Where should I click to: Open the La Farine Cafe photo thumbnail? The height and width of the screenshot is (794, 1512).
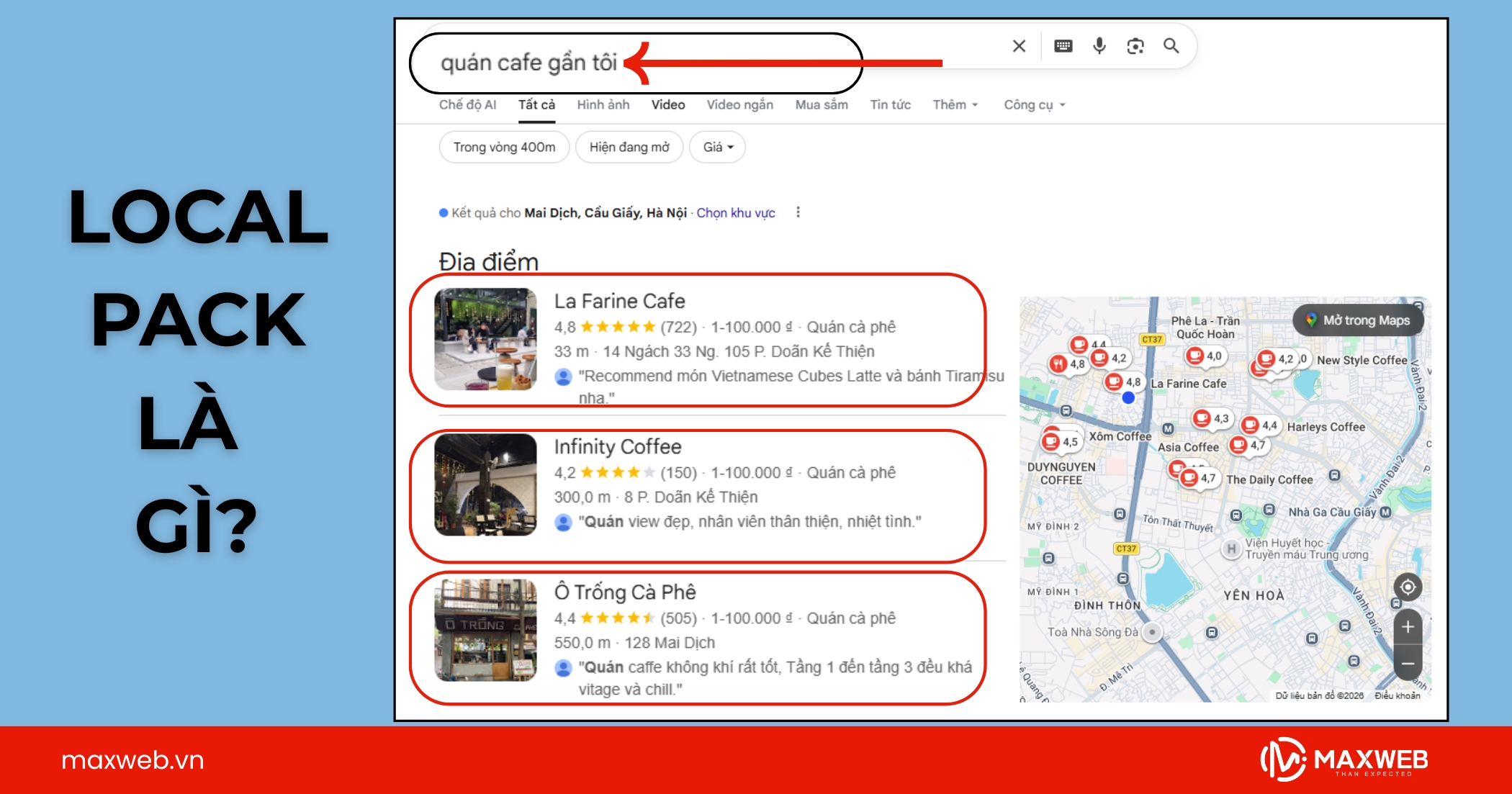[485, 339]
